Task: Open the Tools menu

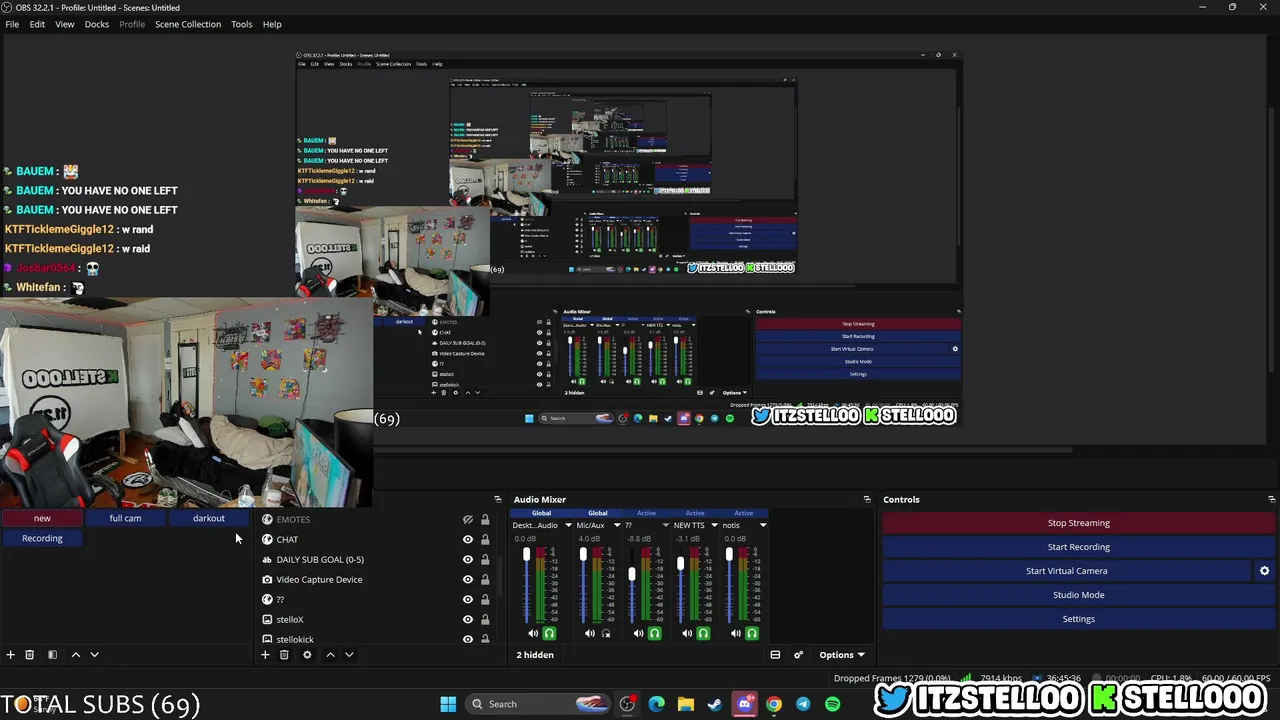Action: [x=242, y=24]
